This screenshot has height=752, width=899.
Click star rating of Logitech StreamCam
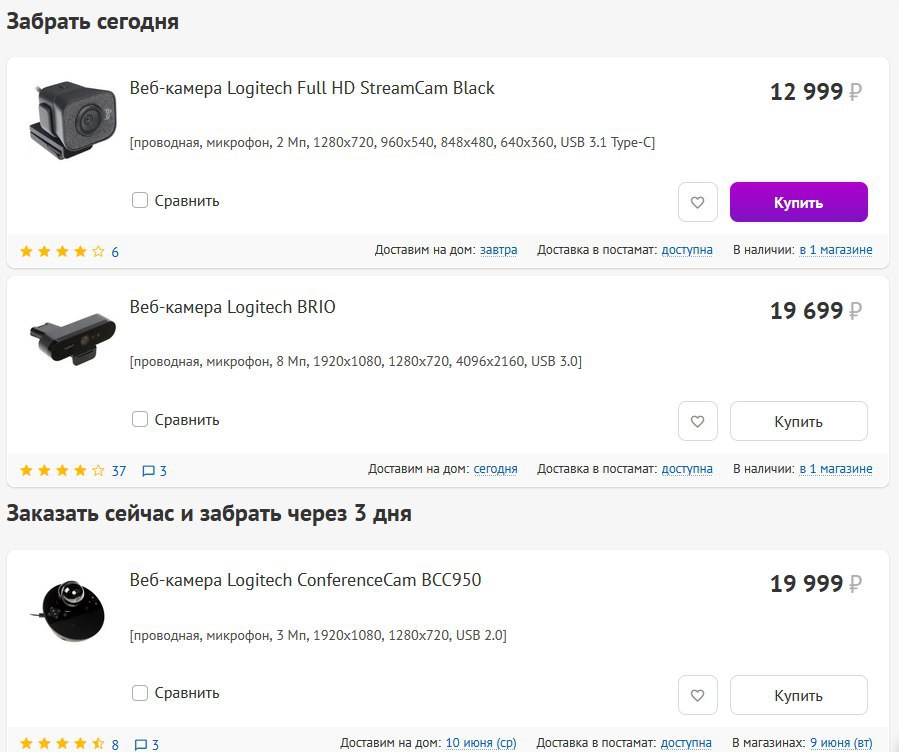click(x=62, y=252)
